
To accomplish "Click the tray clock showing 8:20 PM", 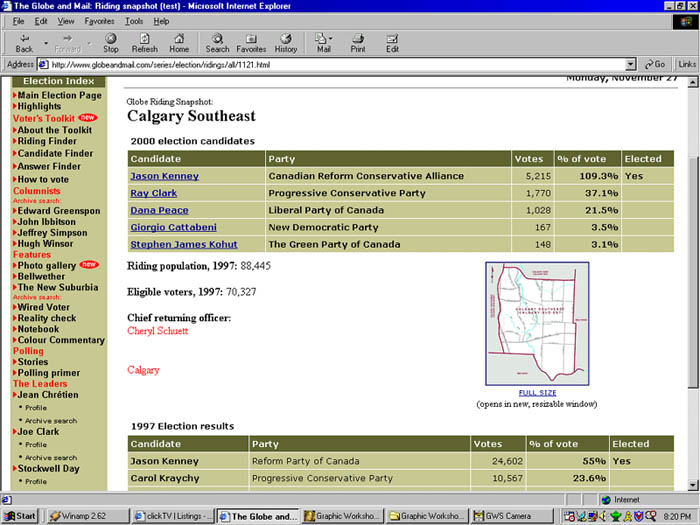I will coord(677,517).
